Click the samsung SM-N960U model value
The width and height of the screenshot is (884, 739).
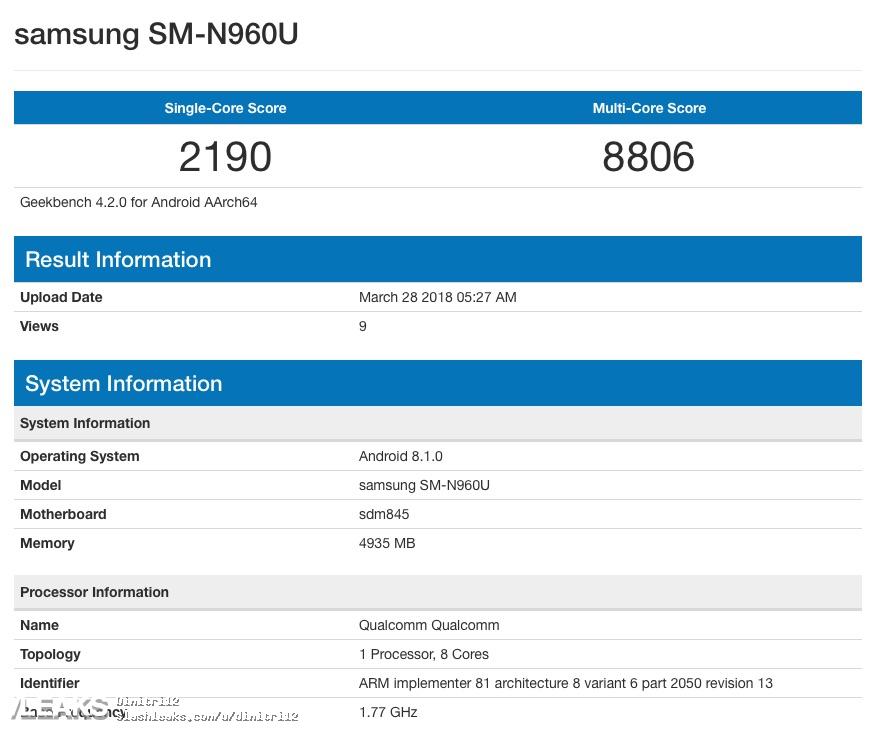click(x=424, y=485)
